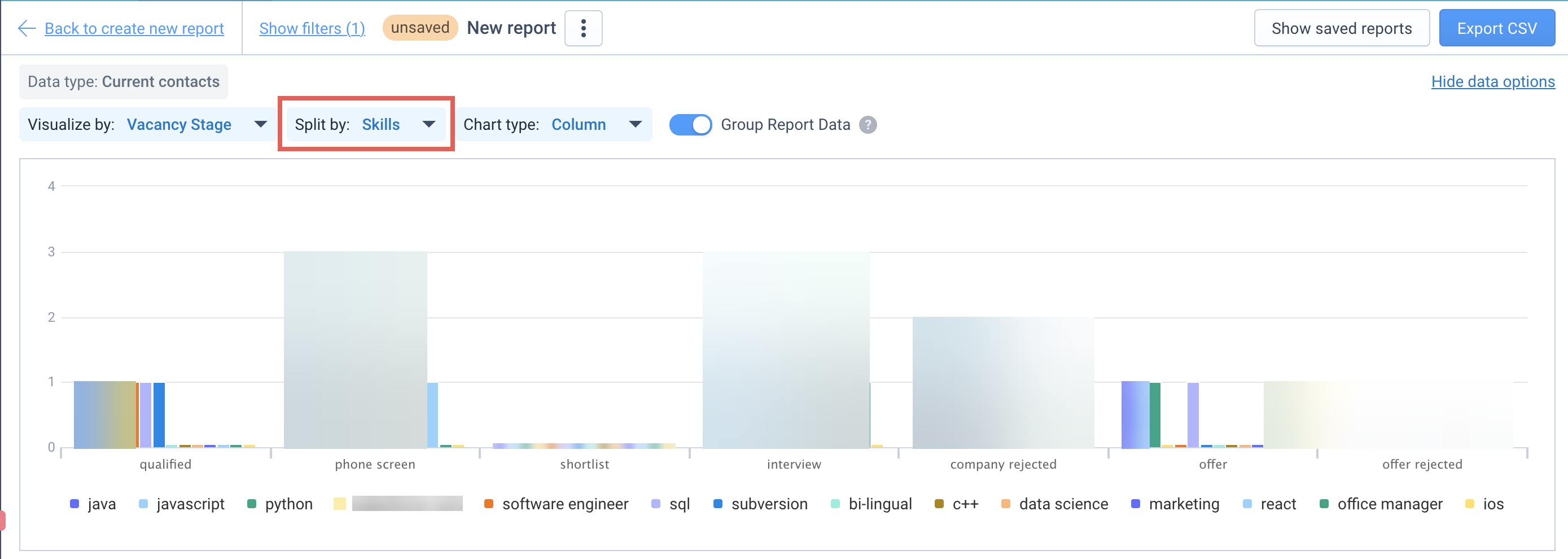Click the subversion bar in qualified group
This screenshot has width=1568, height=559.
tap(159, 415)
